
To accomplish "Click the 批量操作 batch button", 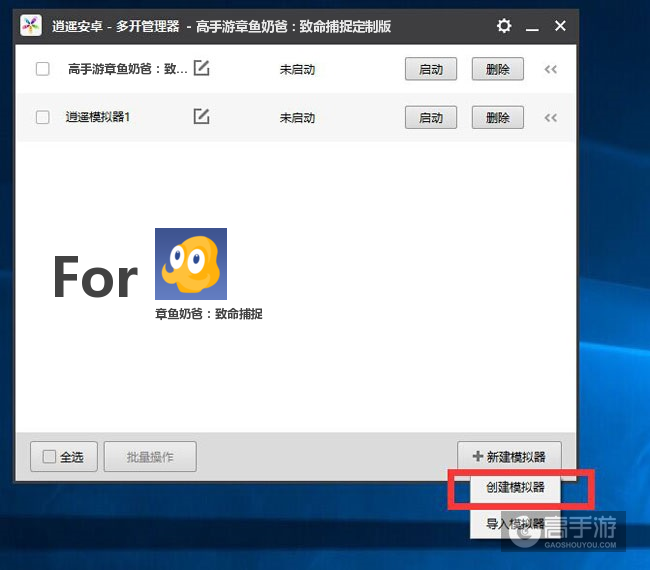I will 150,457.
